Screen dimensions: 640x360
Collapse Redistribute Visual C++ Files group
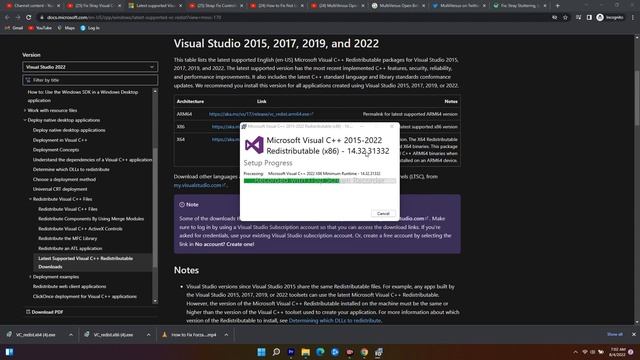tap(30, 199)
